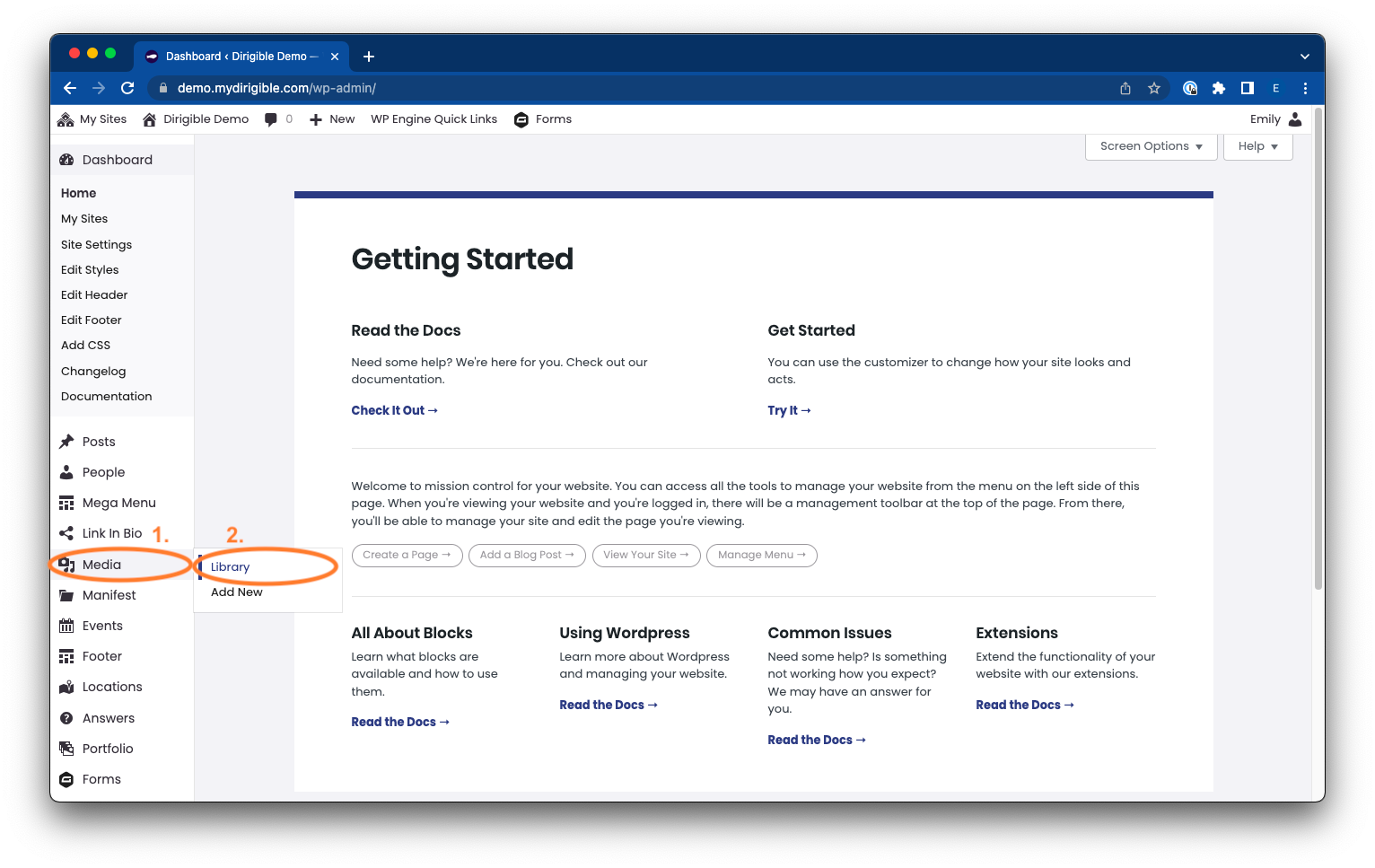Click the People person icon
The width and height of the screenshot is (1375, 868).
point(66,472)
